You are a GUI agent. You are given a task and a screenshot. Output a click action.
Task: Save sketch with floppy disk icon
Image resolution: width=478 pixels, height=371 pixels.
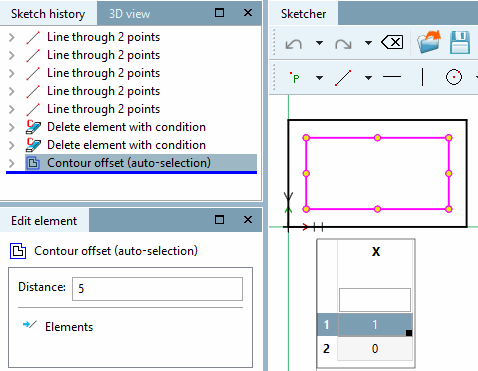460,42
